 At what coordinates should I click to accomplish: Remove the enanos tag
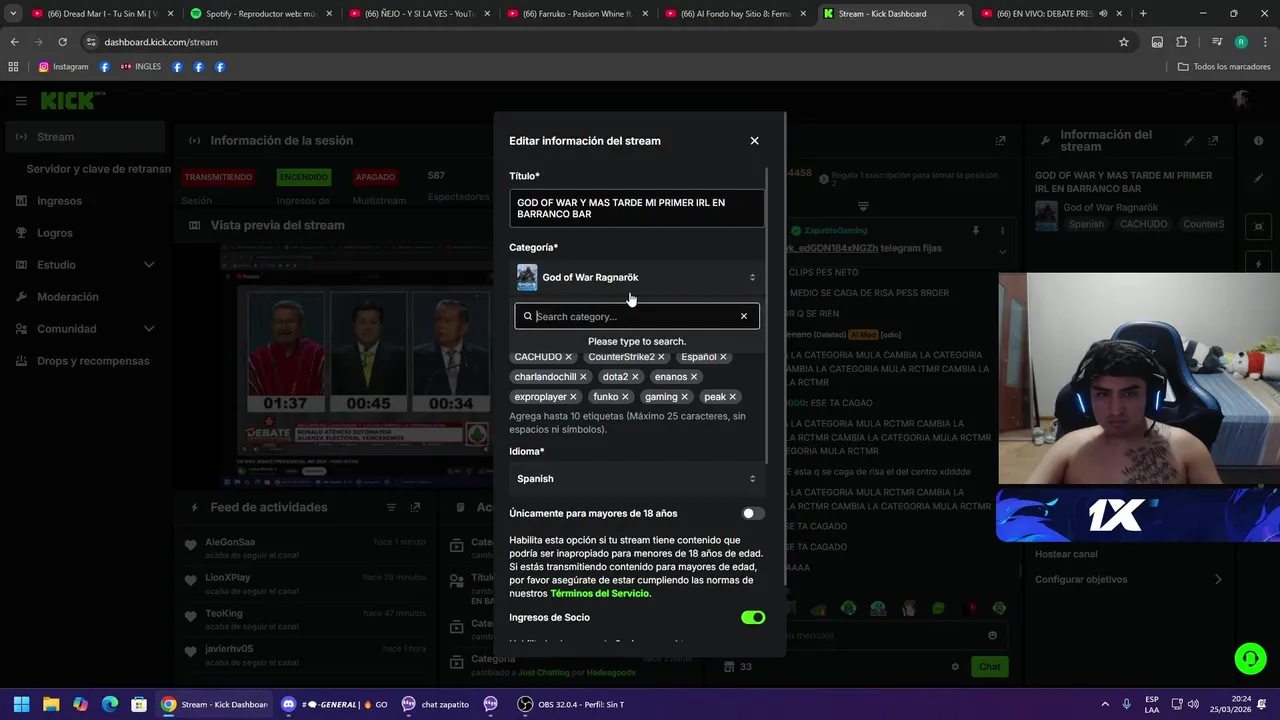pyautogui.click(x=694, y=377)
